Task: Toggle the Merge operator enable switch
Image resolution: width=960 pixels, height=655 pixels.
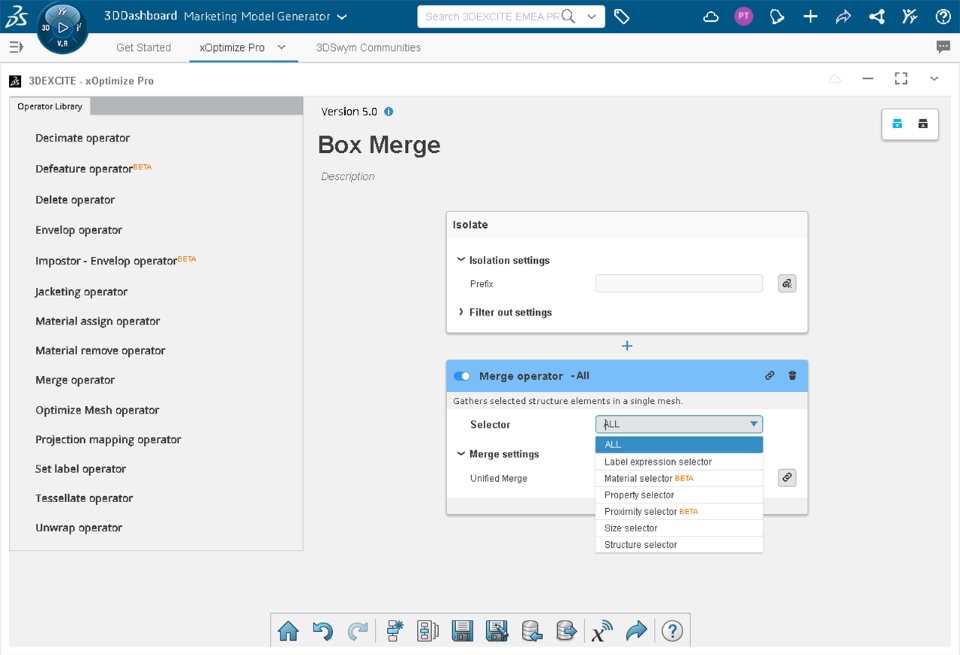Action: pyautogui.click(x=462, y=376)
